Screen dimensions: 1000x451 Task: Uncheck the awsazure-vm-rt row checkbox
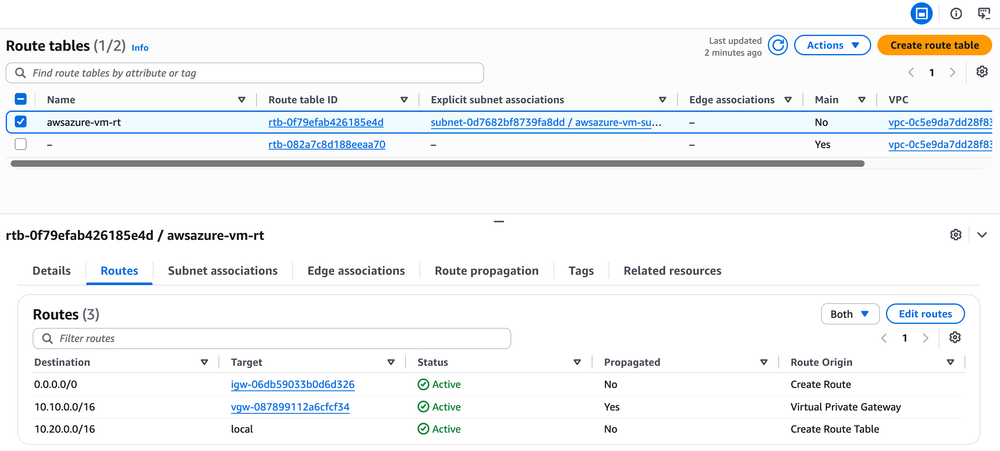[x=20, y=122]
